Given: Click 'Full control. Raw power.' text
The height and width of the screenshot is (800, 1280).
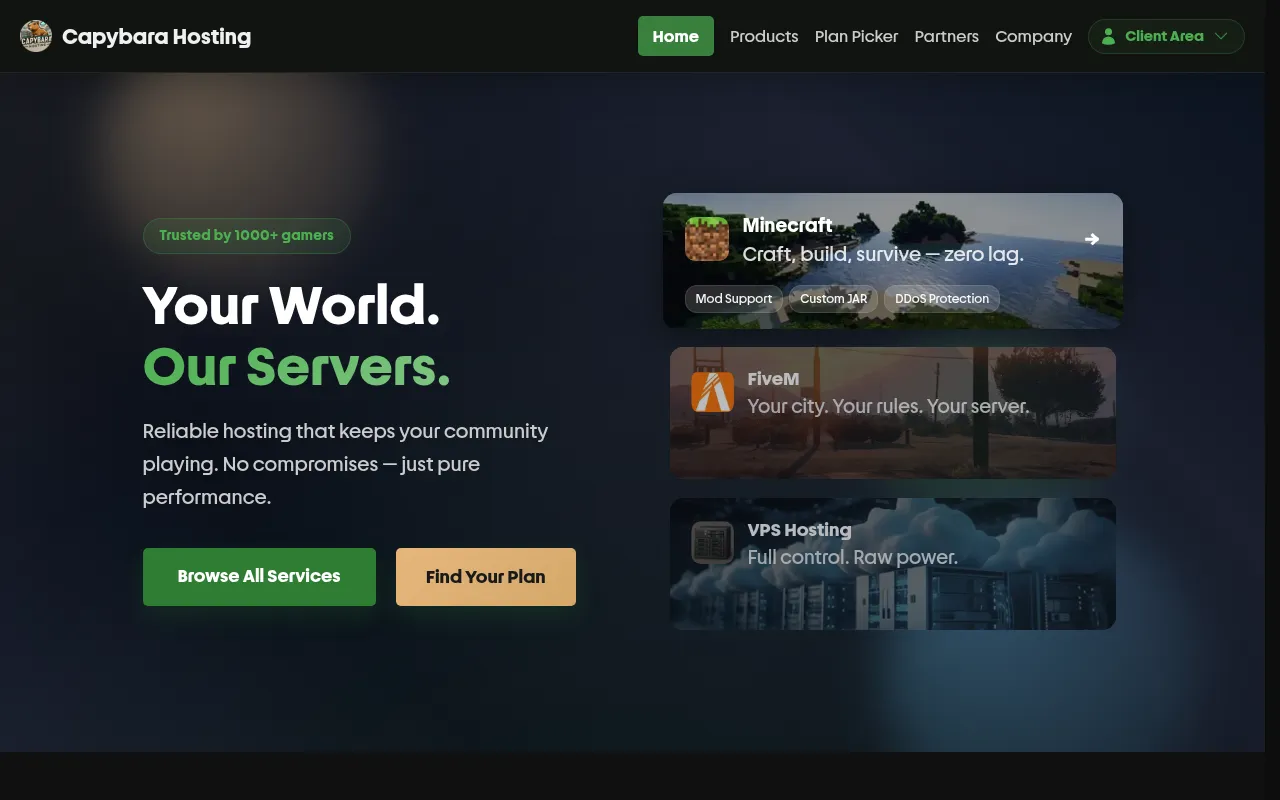Looking at the screenshot, I should coord(853,557).
